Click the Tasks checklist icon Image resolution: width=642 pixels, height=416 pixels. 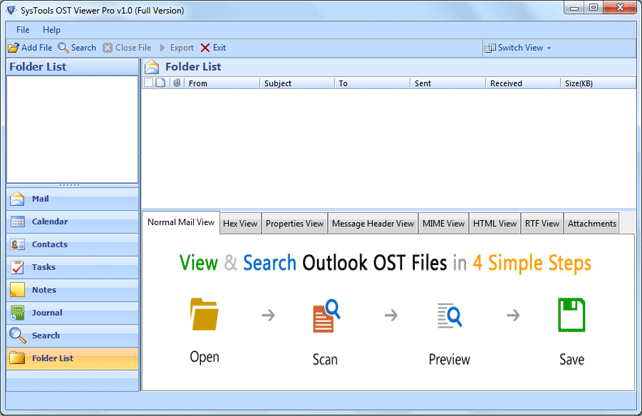[17, 267]
